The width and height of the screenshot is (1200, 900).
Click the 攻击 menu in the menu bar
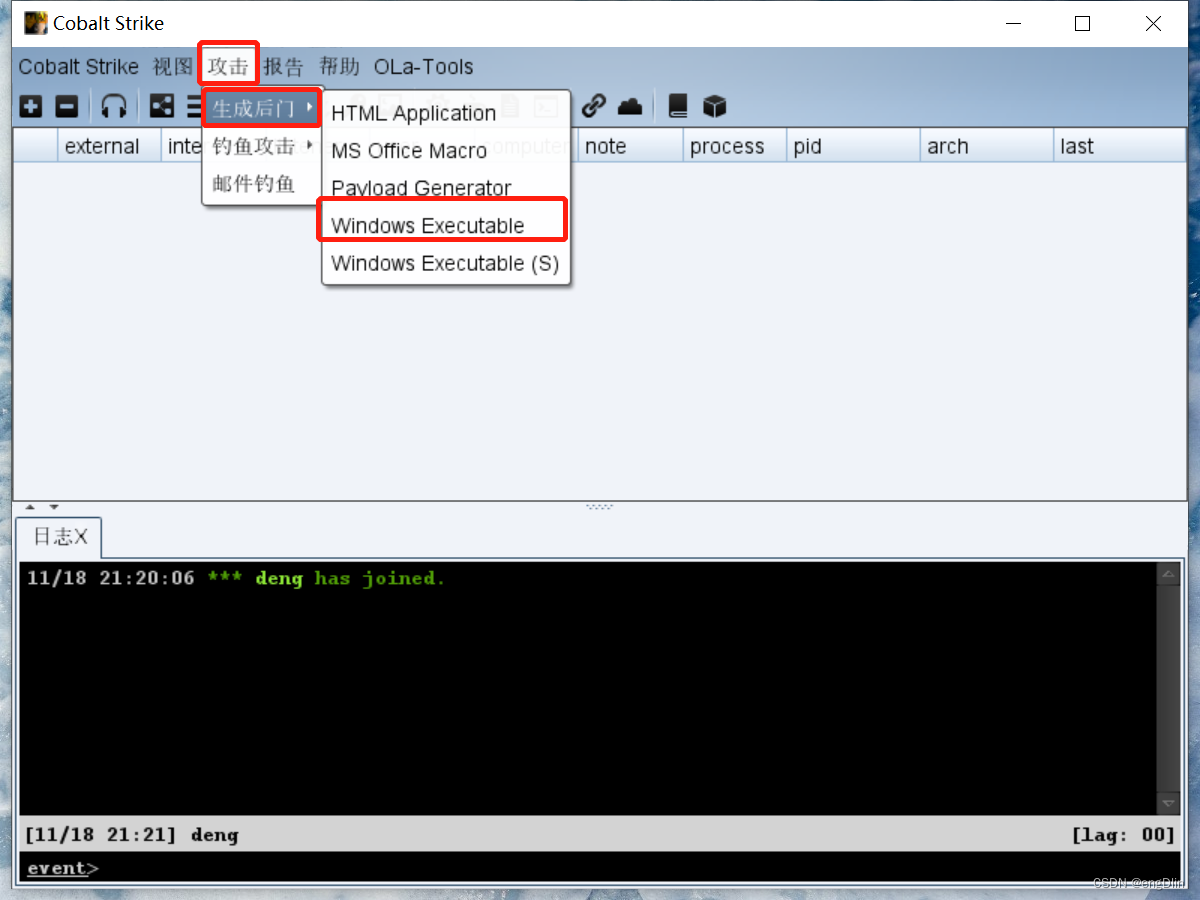(228, 67)
